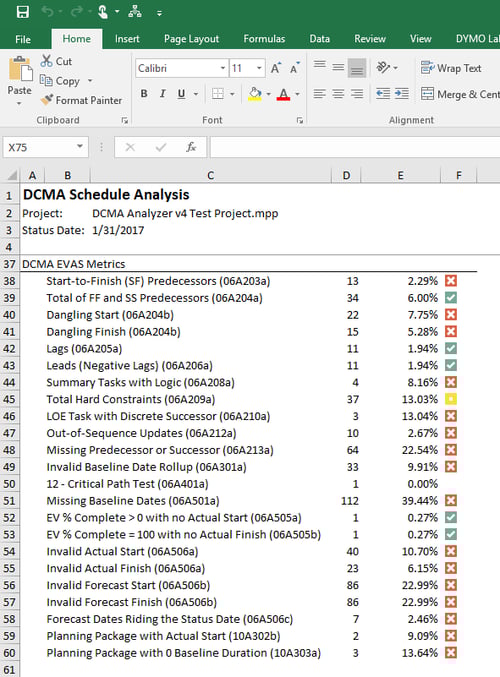The height and width of the screenshot is (677, 500).
Task: Click the Format Painter brush icon
Action: (x=47, y=100)
